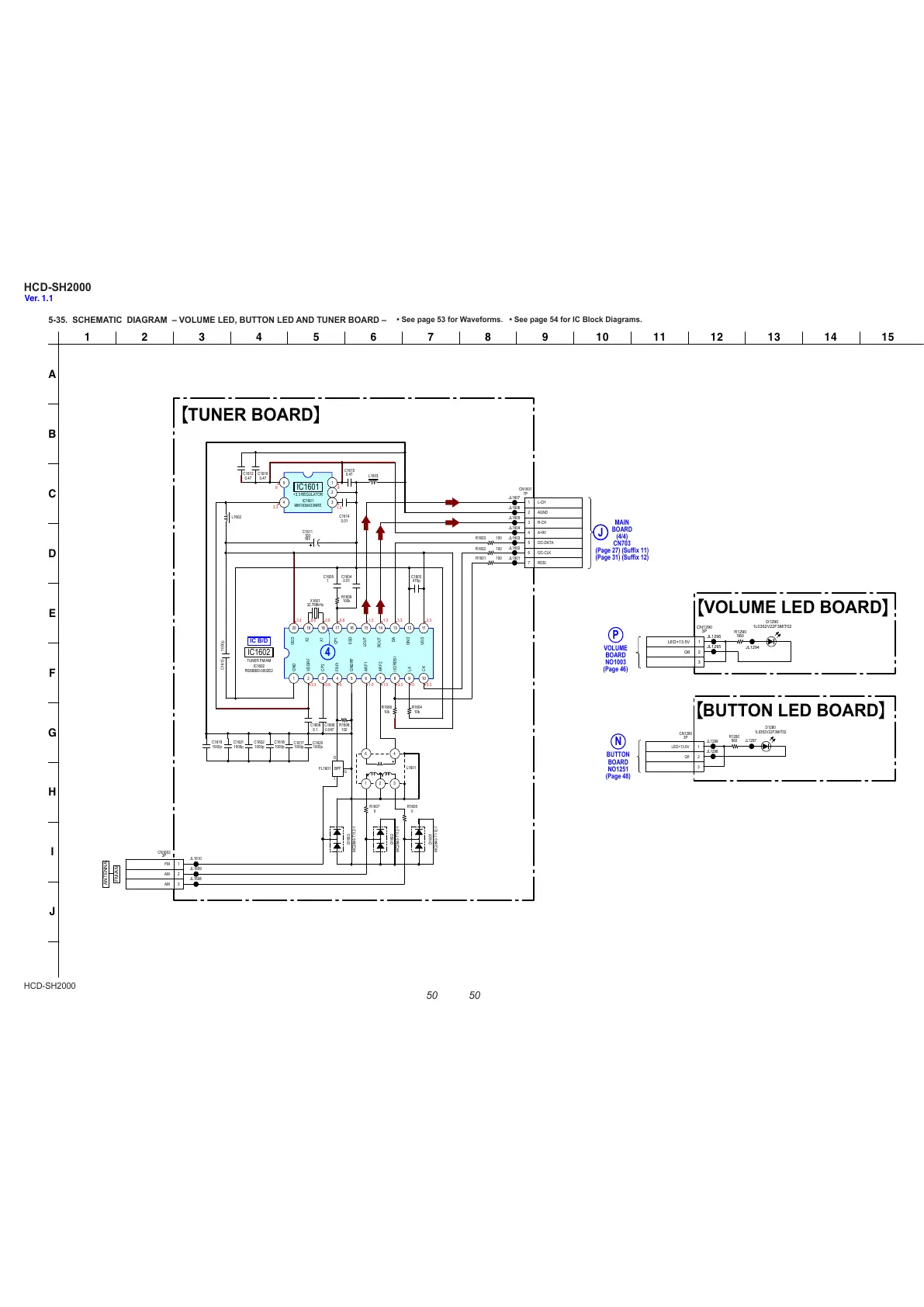924x1307 pixels.
Task: Click the X1601 32.768kHz crystal symbol
Action: [316, 614]
